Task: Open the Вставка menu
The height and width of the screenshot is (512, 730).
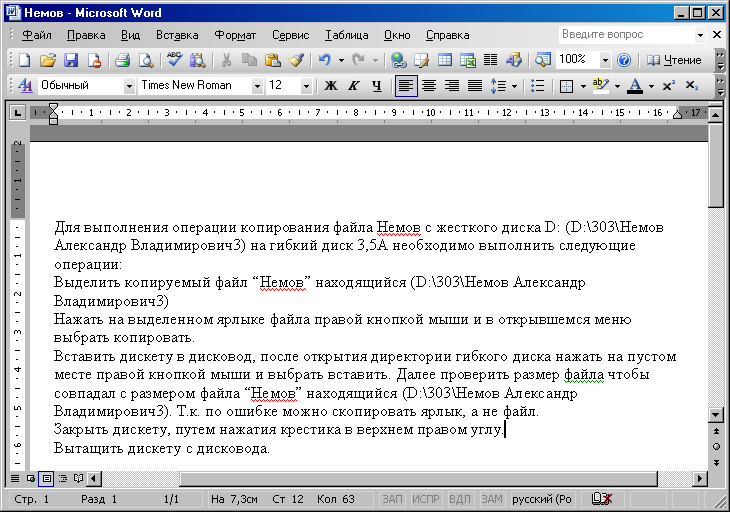Action: pyautogui.click(x=177, y=35)
